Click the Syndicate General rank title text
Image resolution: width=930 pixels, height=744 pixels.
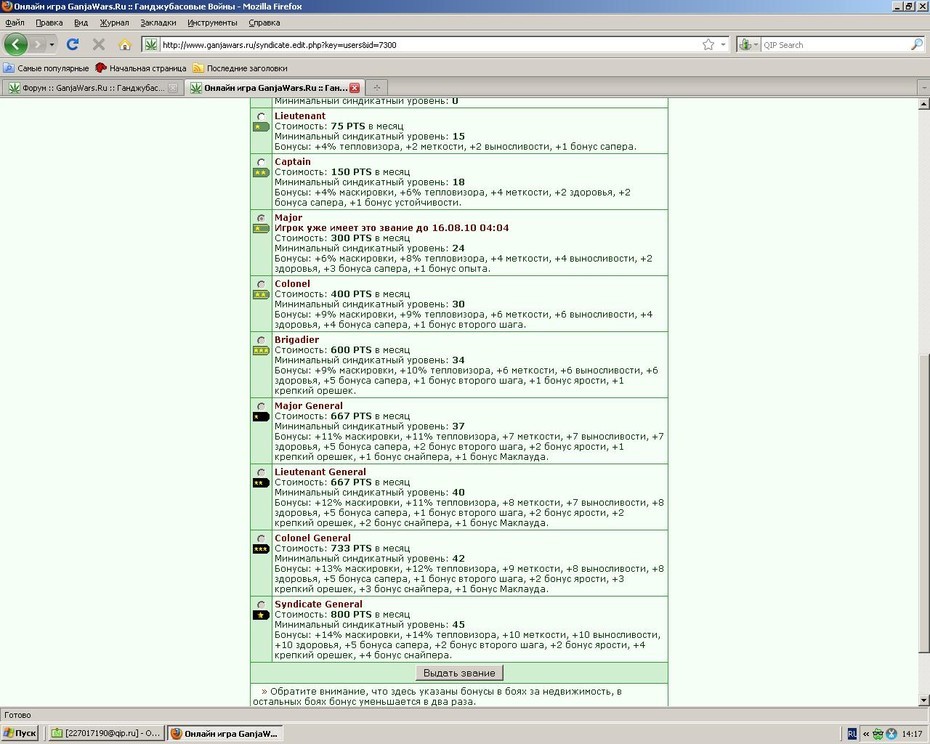(319, 605)
